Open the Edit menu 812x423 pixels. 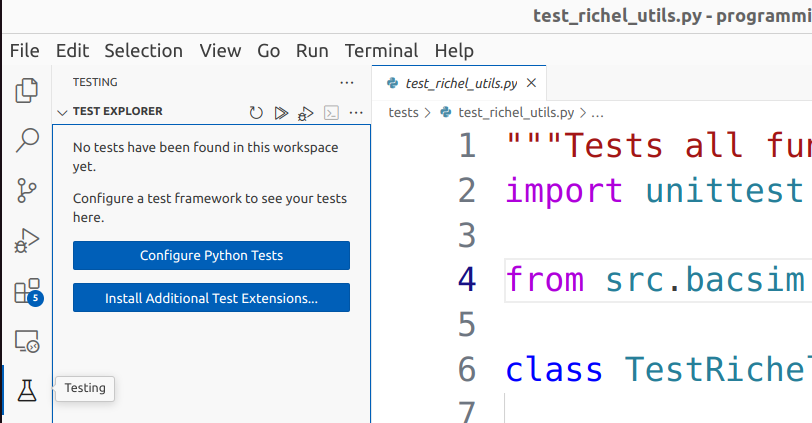[x=72, y=51]
